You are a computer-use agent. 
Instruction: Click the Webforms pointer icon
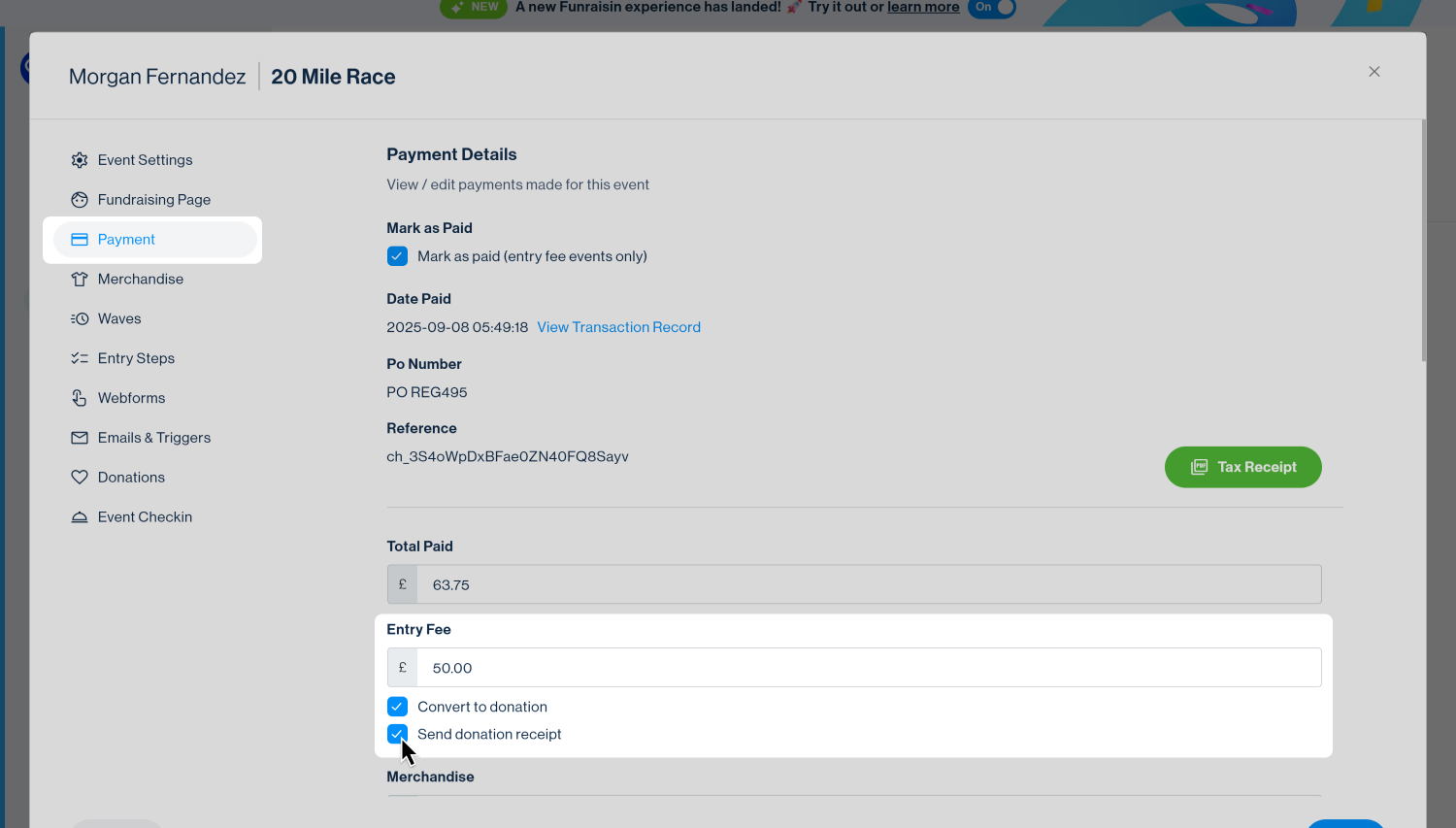(80, 399)
